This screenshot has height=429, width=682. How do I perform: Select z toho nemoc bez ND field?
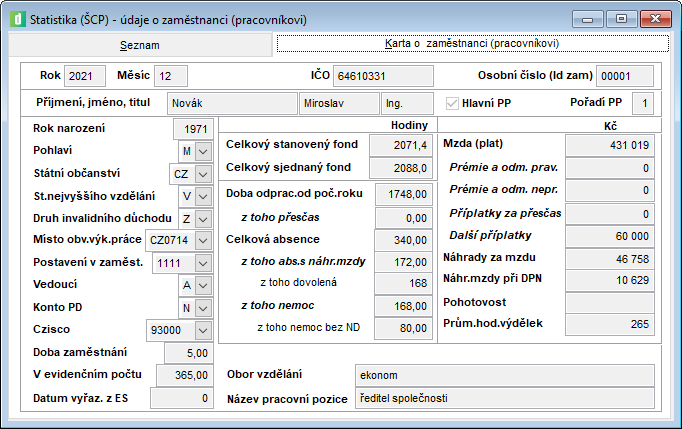[403, 328]
